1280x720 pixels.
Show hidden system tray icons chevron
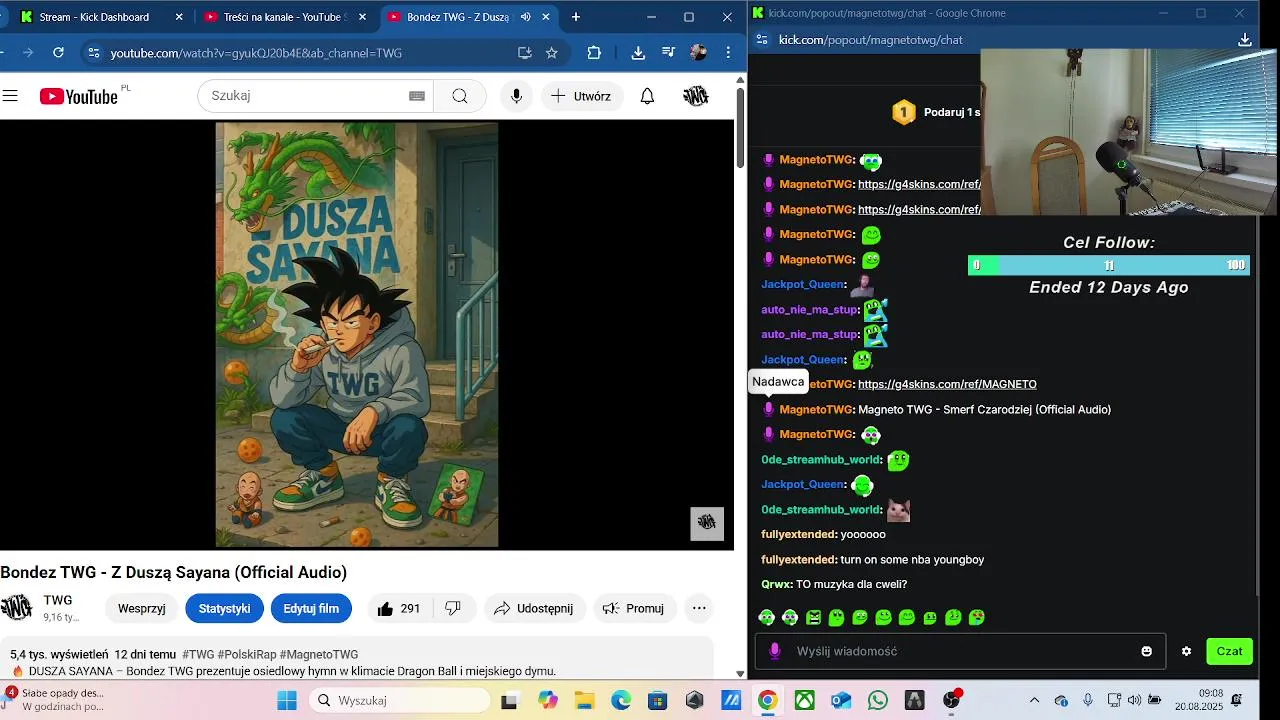[x=1034, y=700]
